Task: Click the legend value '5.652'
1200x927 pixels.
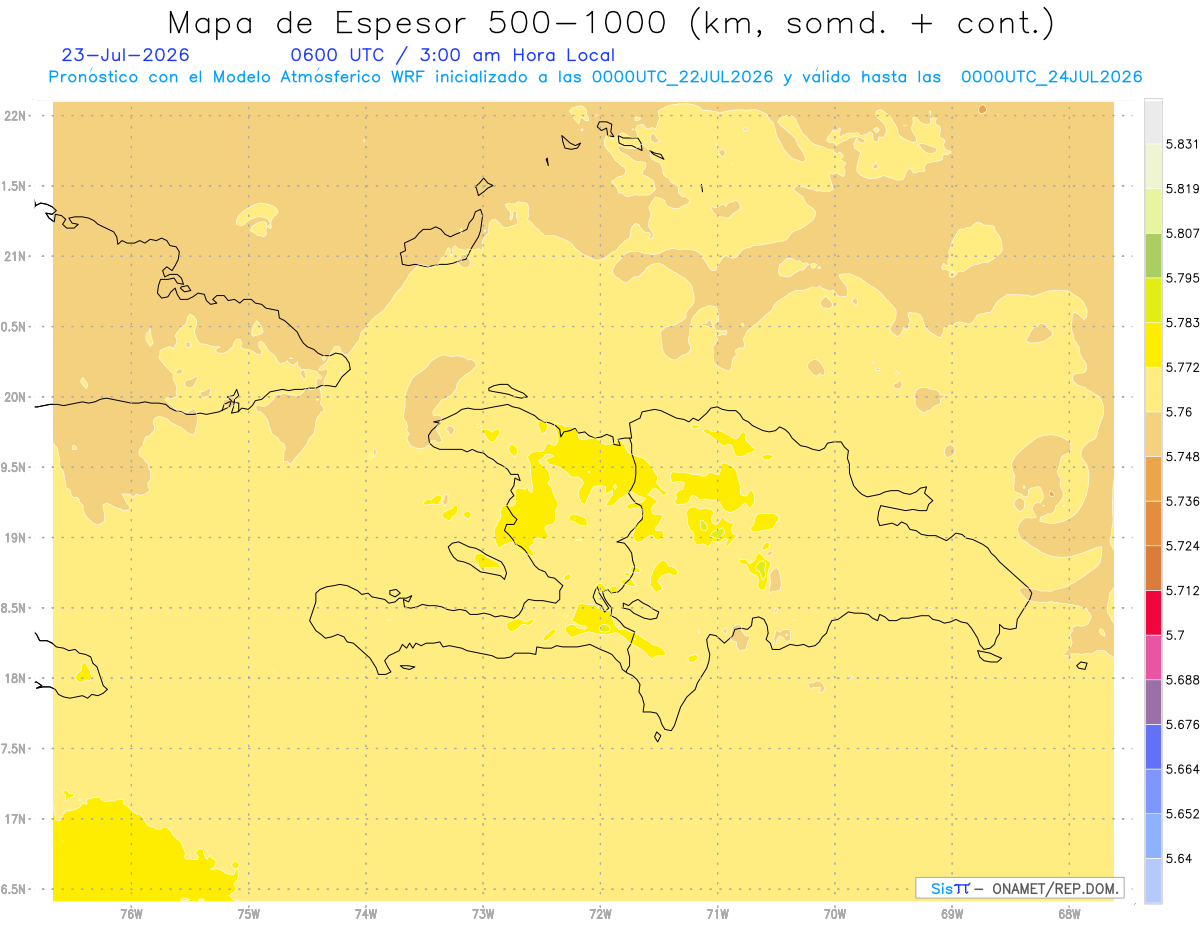Action: 1181,814
